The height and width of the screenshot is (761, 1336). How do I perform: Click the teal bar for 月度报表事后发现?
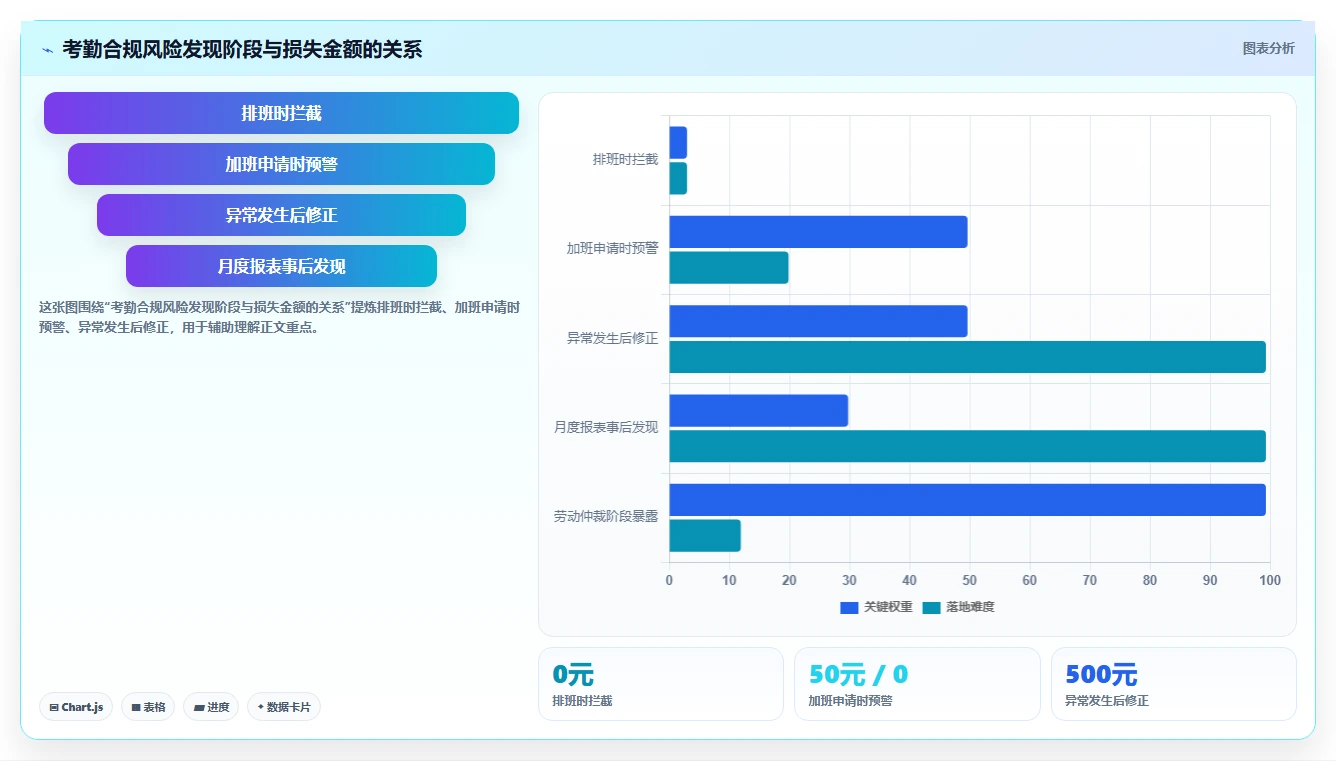[967, 446]
